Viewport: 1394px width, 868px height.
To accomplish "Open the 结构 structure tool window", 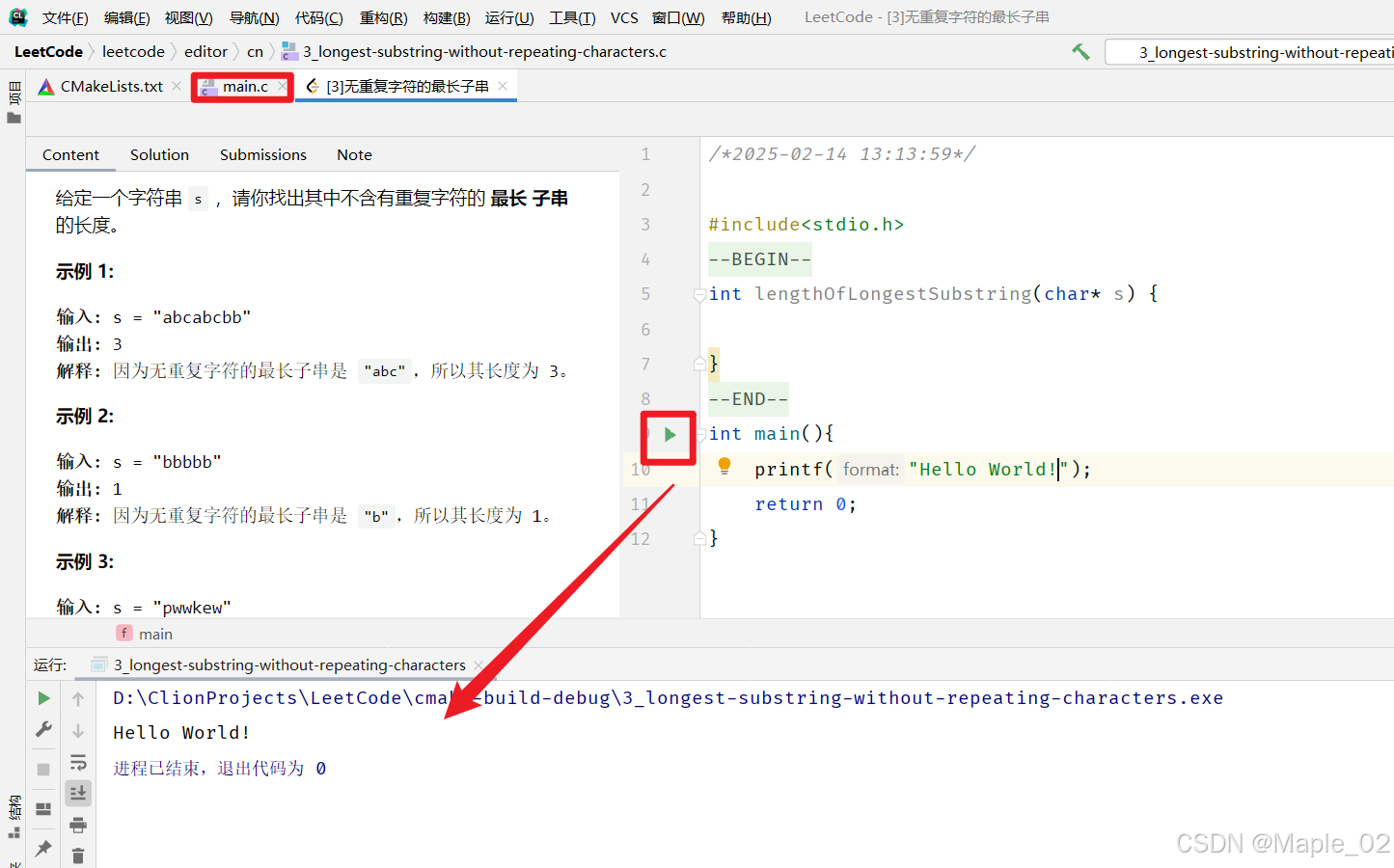I will point(14,810).
